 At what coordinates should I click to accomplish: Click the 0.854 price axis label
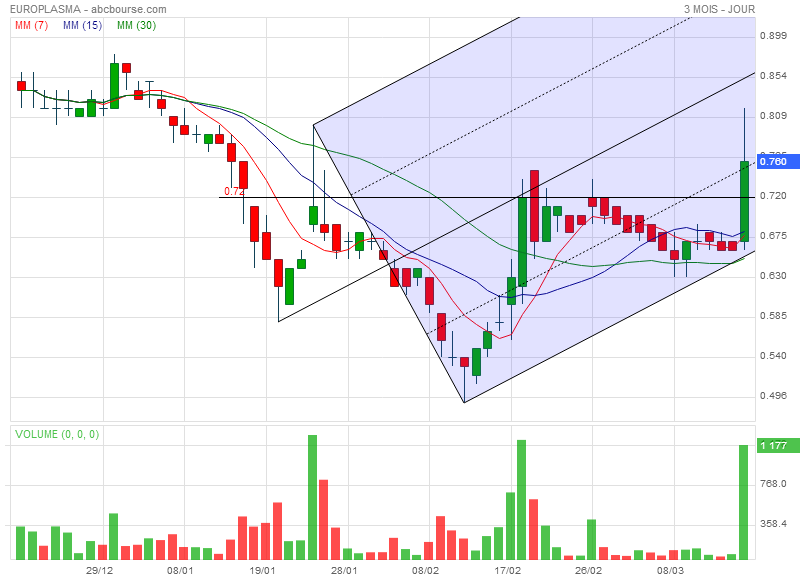773,75
